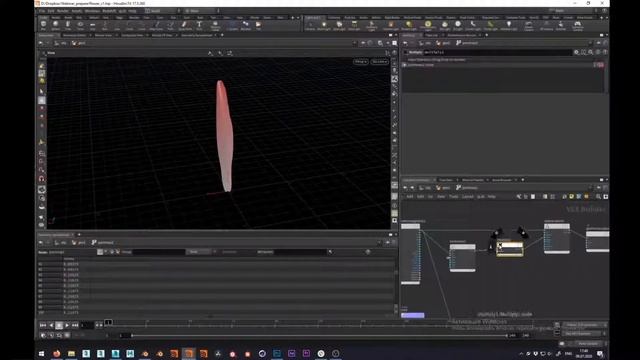Select the Grid shelf tool
This screenshot has height=360, width=640.
[x=92, y=26]
